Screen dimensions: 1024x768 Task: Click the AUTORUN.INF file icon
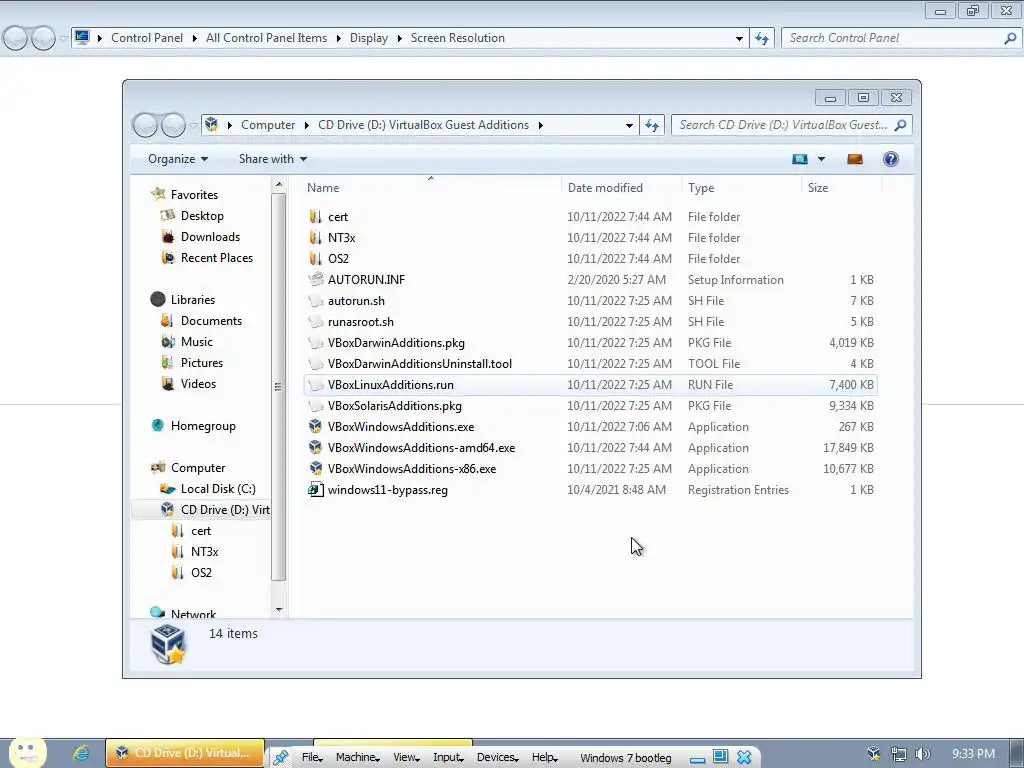[x=315, y=280]
